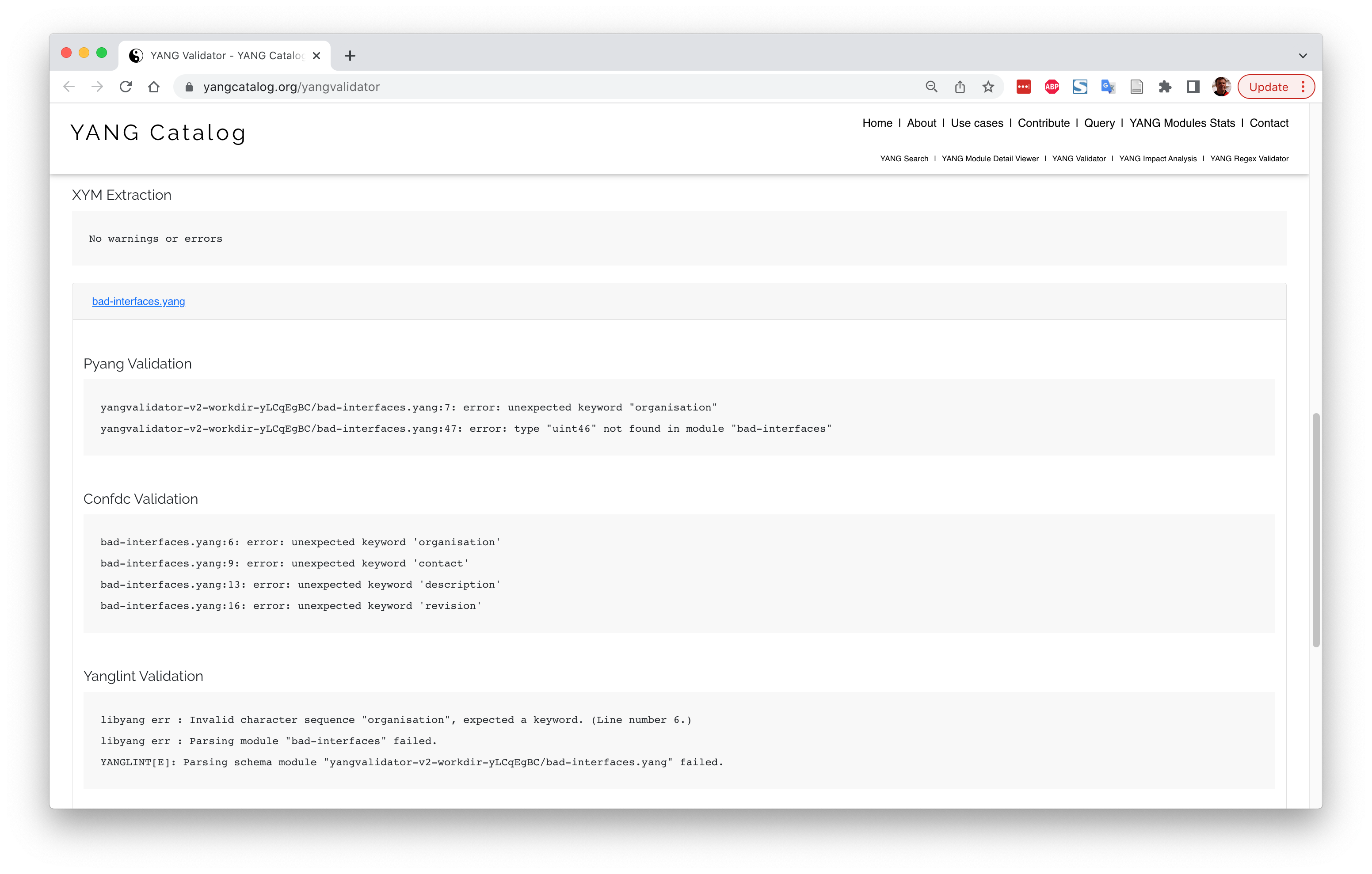Screen dimensions: 1372x874
Task: Click the Update browser button
Action: coord(1268,87)
